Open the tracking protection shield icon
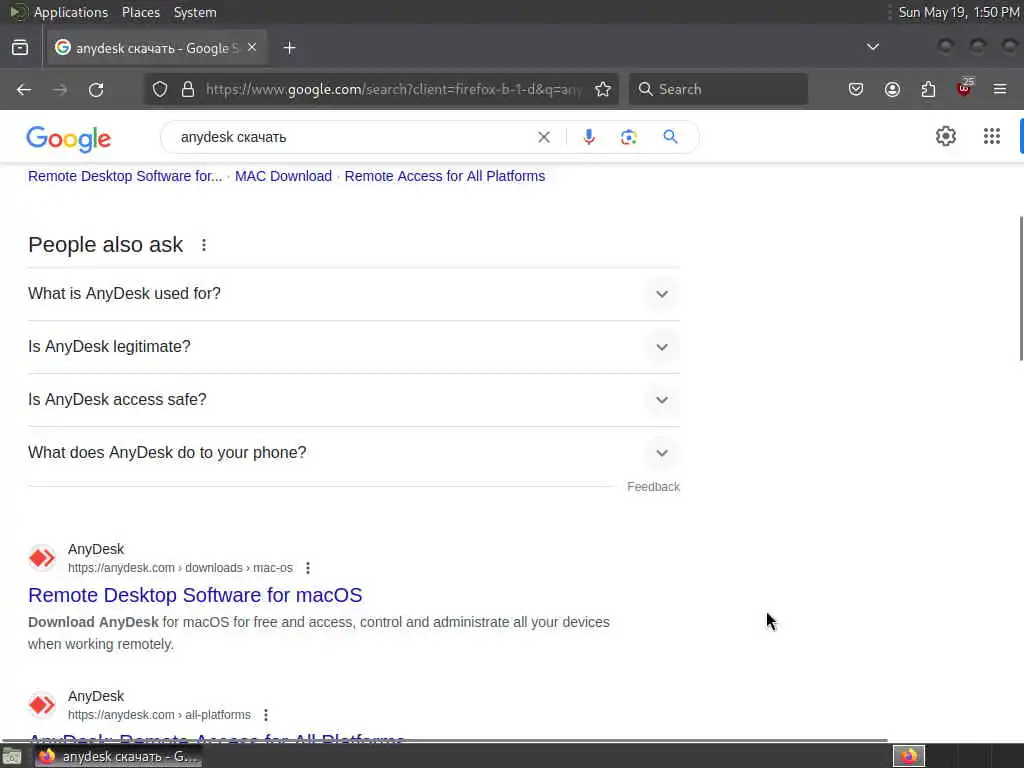1024x768 pixels. [160, 89]
